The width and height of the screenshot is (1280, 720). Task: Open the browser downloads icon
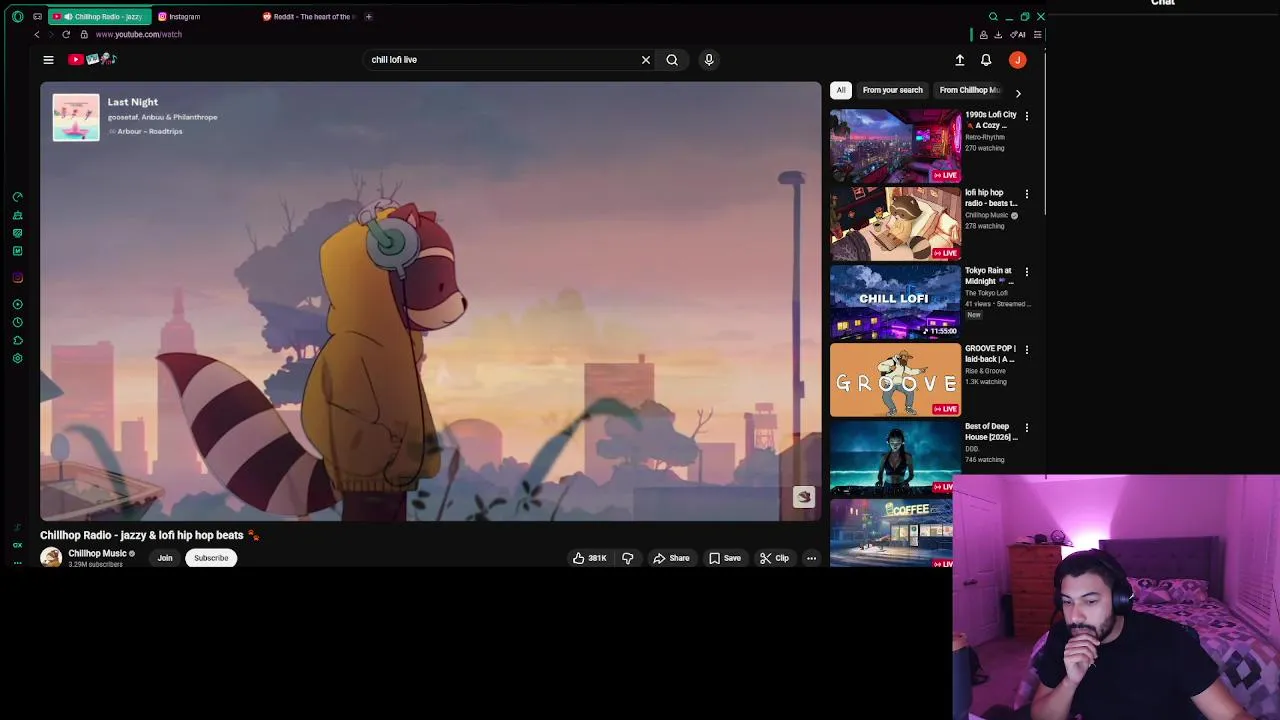click(x=998, y=34)
